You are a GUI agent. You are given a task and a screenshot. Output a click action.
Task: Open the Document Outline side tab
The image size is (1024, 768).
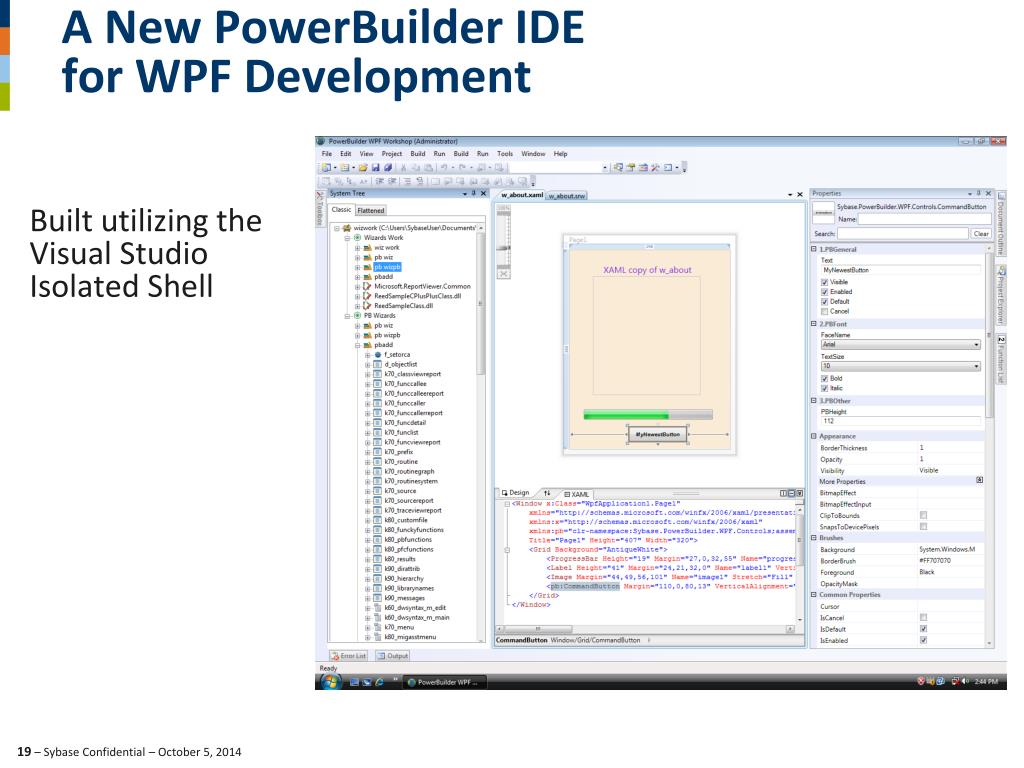[x=1001, y=223]
